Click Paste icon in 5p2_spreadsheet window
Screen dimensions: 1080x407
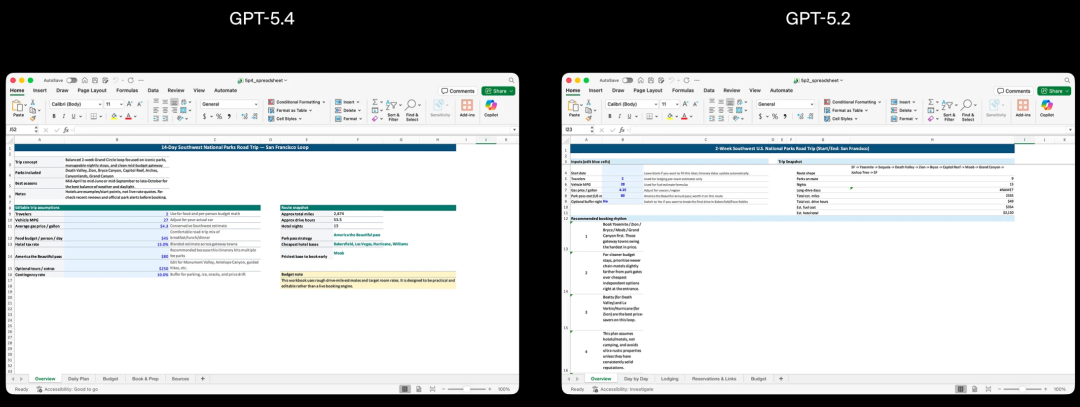pos(574,105)
